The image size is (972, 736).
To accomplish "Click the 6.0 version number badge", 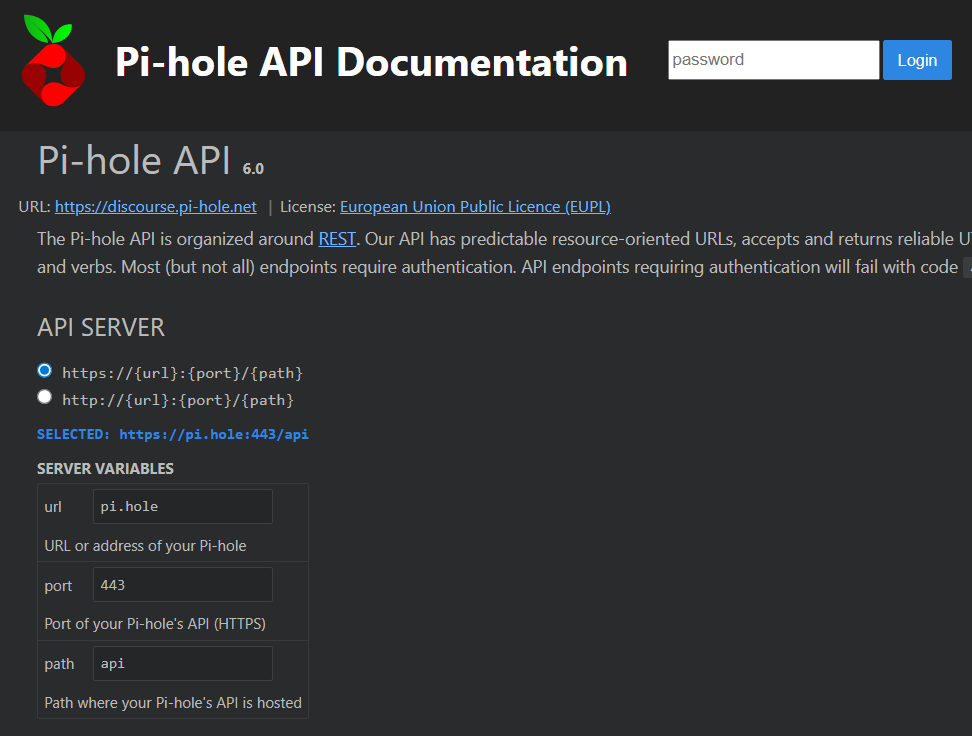I will tap(253, 169).
